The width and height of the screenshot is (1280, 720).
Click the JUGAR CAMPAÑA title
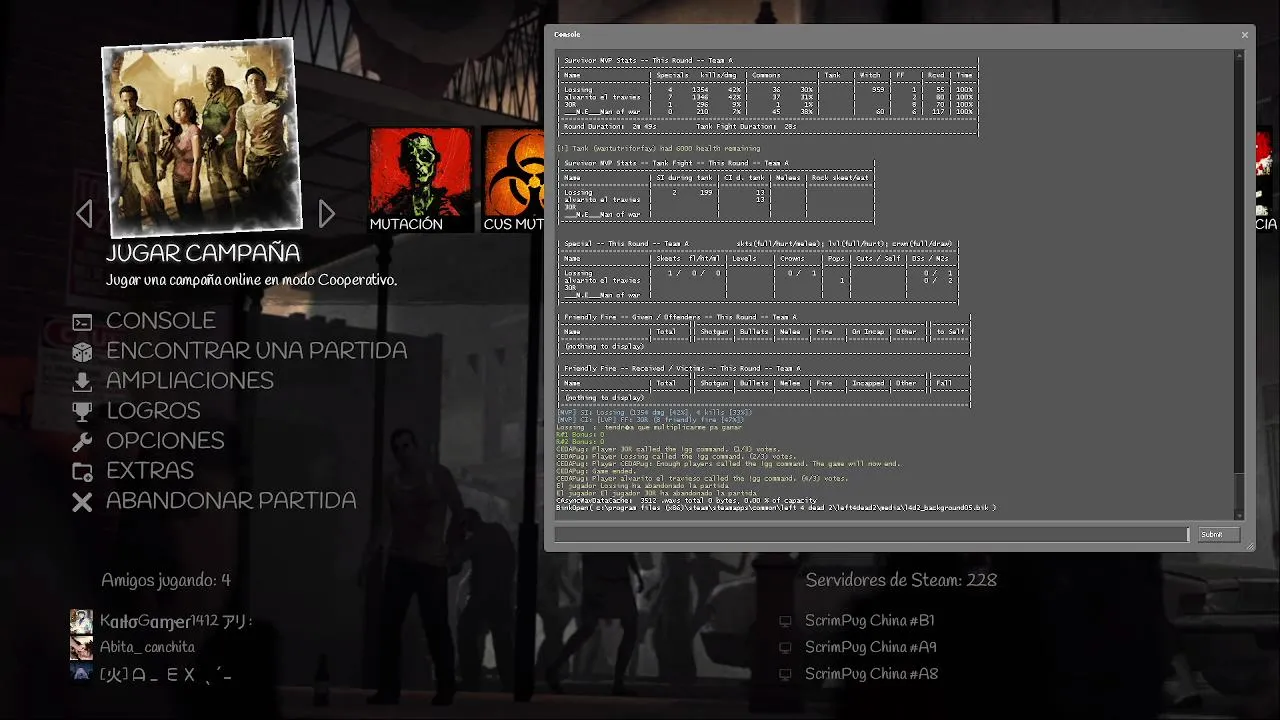click(x=203, y=253)
